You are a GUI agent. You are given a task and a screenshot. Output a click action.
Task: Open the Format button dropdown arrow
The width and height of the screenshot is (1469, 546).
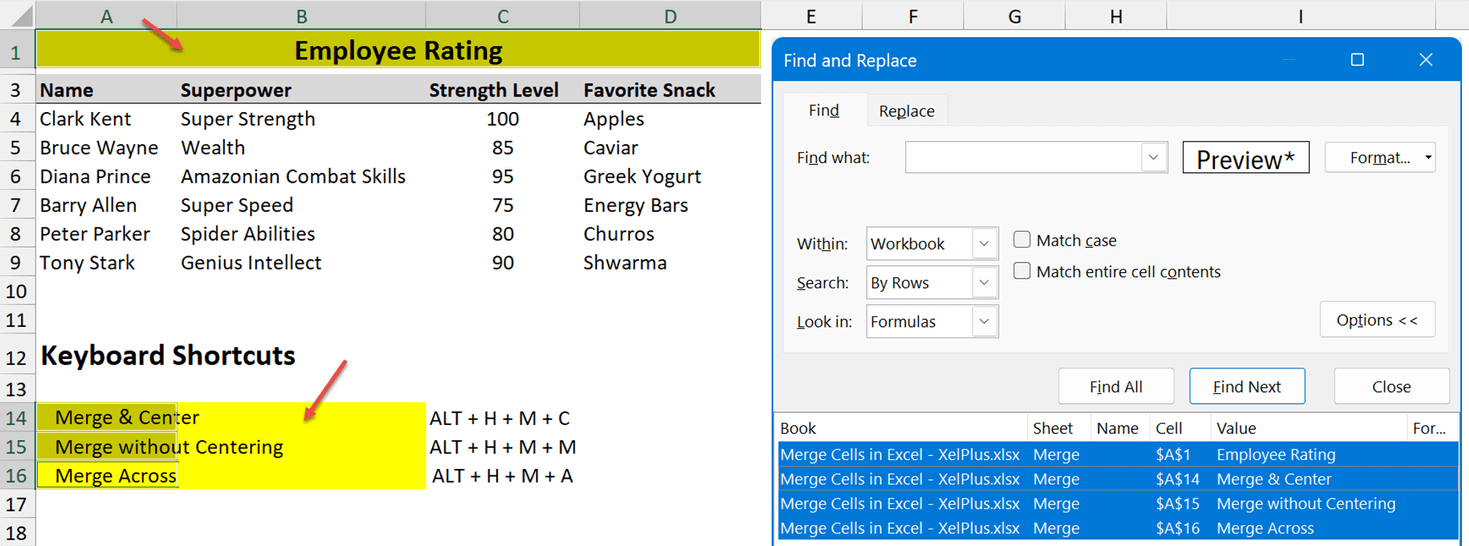point(1428,158)
